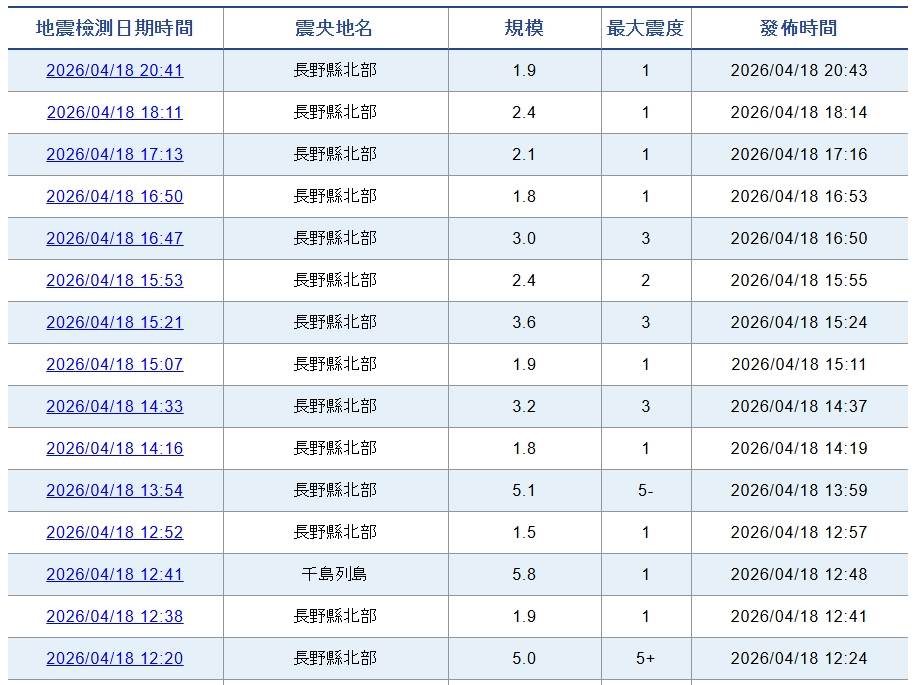This screenshot has width=915, height=685.
Task: Click the 震央地名 column header
Action: [335, 28]
